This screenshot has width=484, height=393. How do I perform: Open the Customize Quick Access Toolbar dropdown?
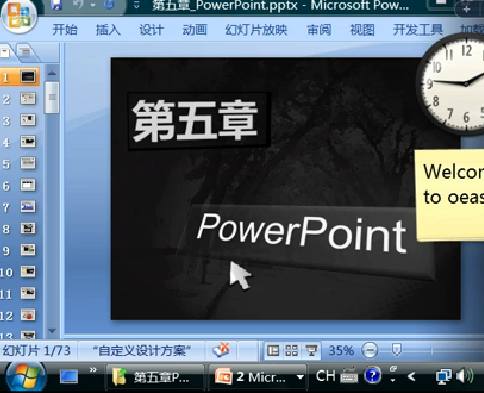pos(136,5)
